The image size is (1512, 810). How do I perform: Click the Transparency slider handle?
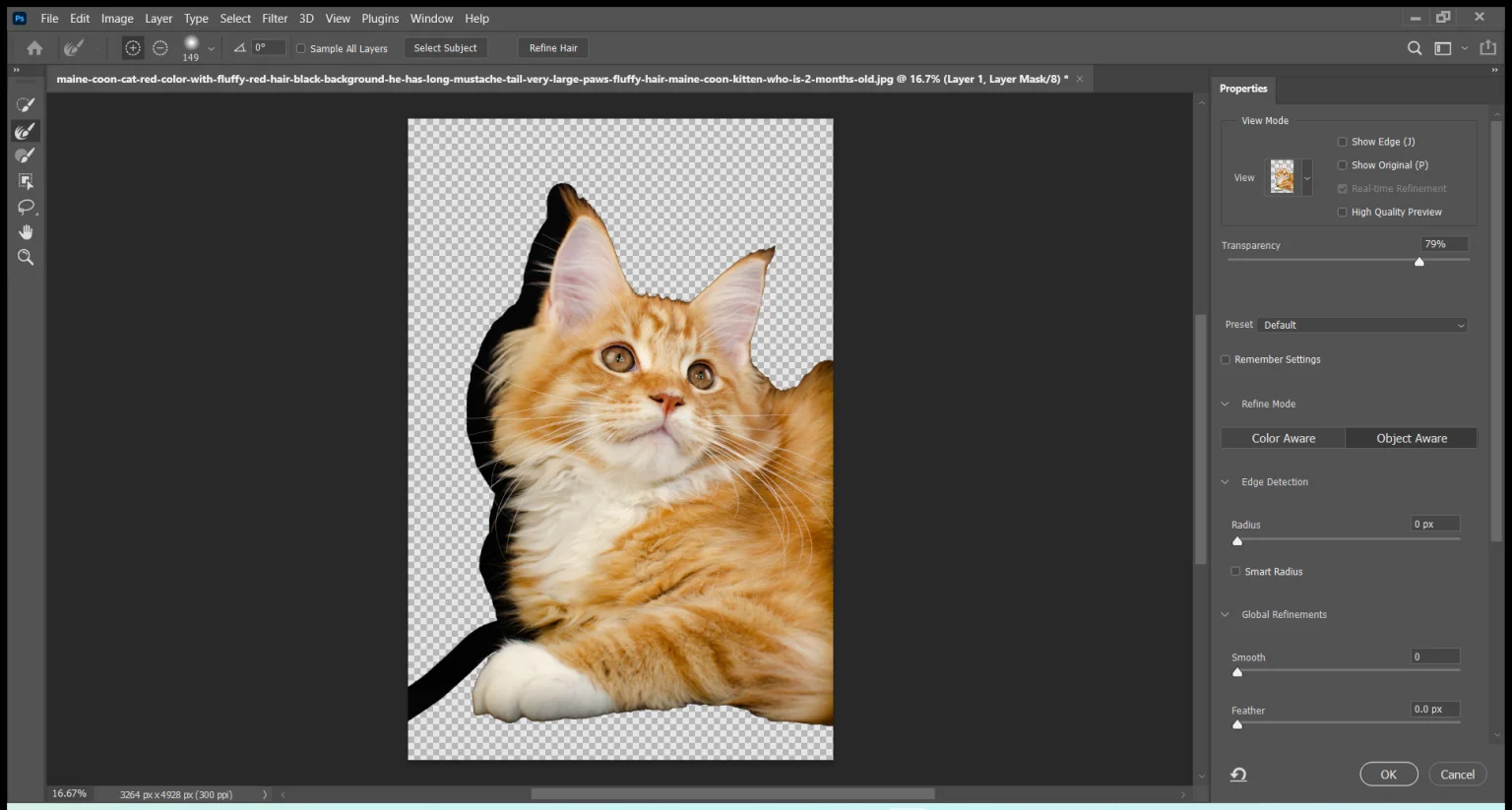1419,262
